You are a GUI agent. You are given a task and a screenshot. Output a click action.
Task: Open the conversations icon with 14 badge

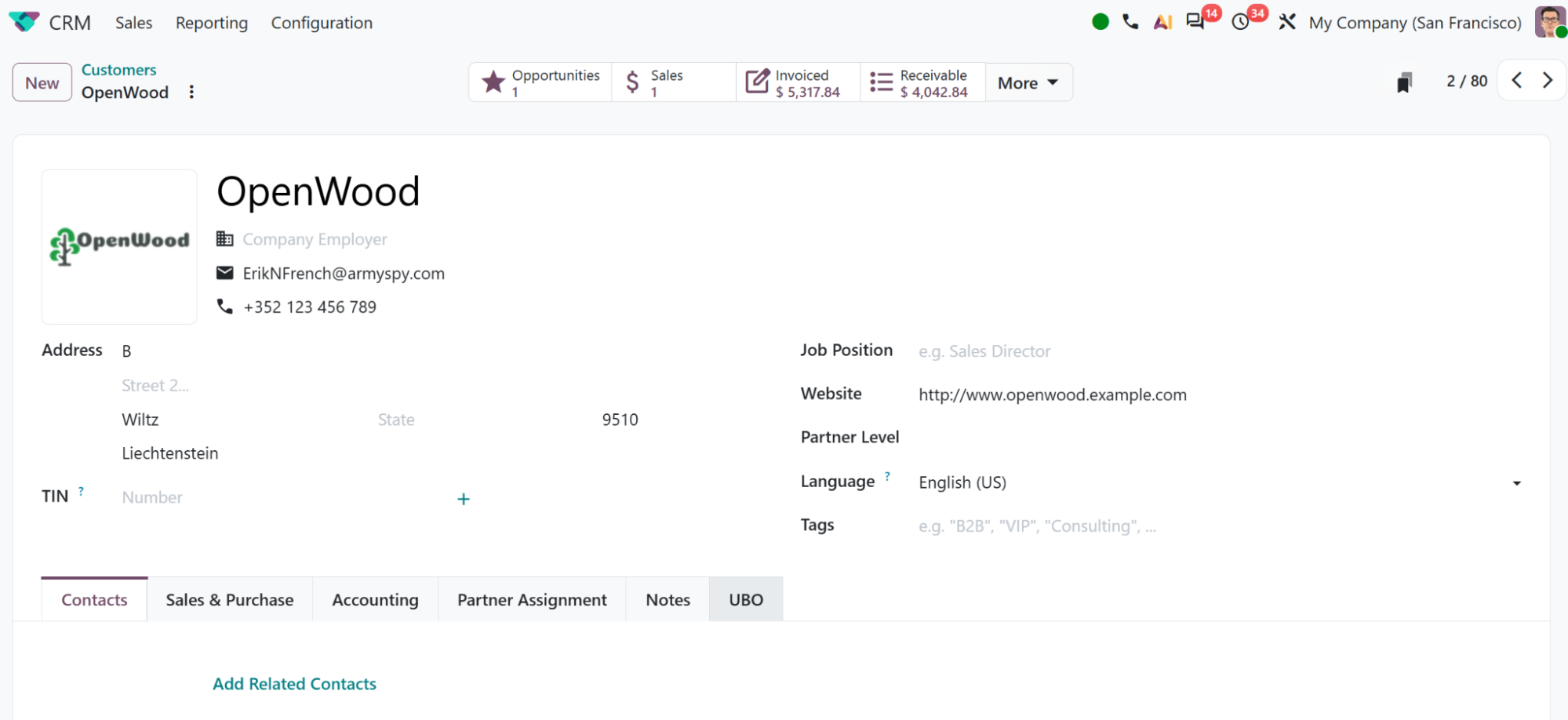click(x=1195, y=22)
